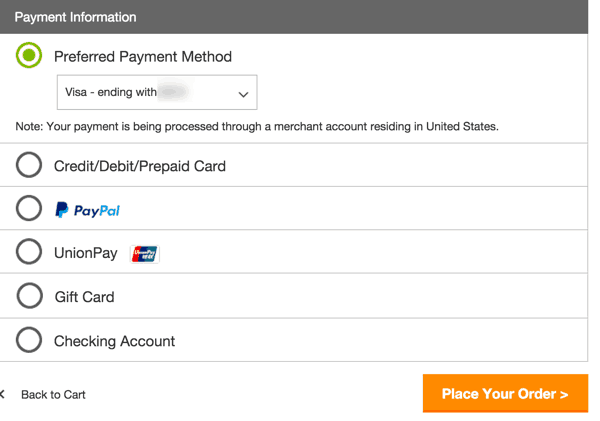The height and width of the screenshot is (421, 600).
Task: Click the Credit/Debit/Prepaid Card label
Action: [140, 166]
